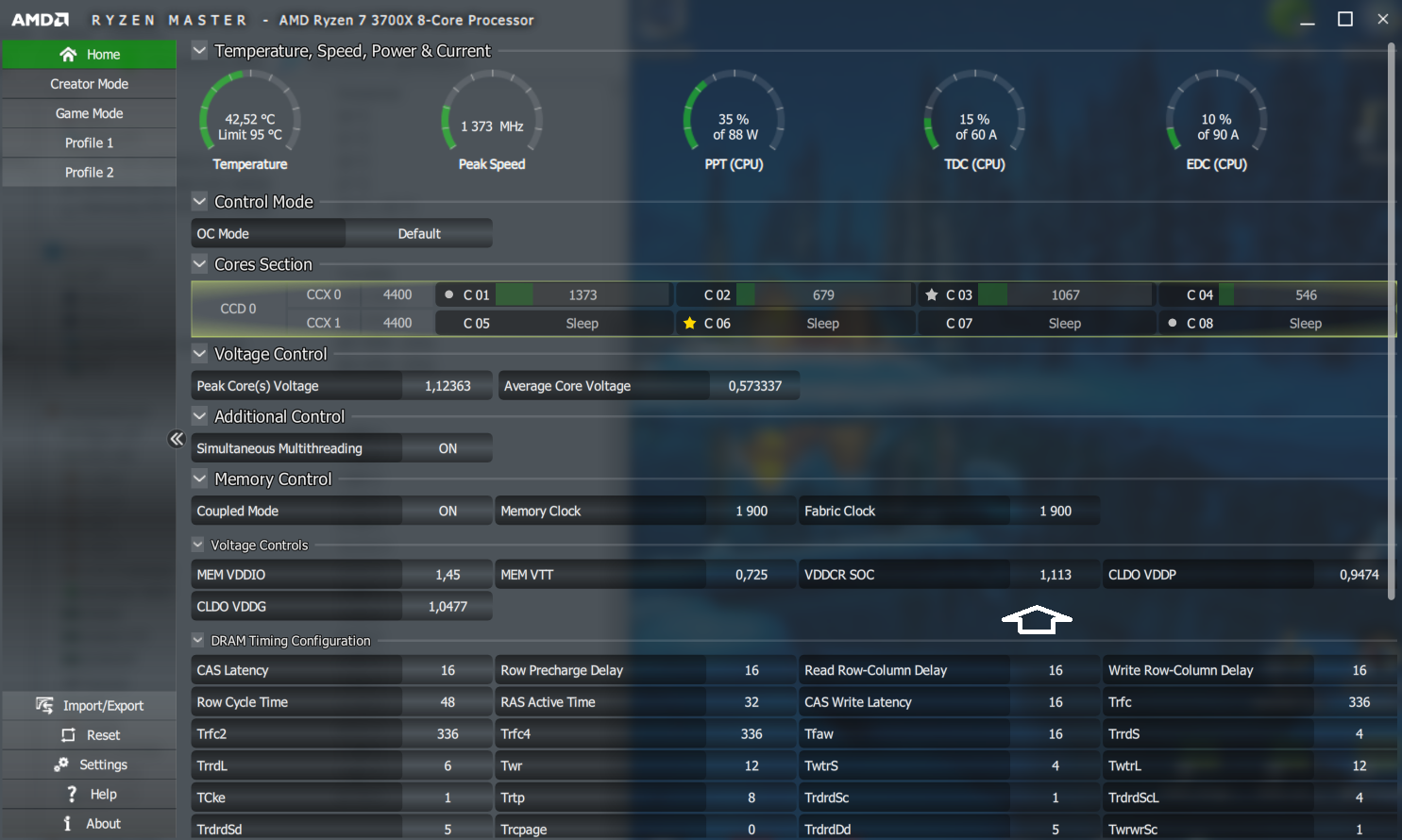The width and height of the screenshot is (1402, 840).
Task: Click the Help question mark icon
Action: 72,794
